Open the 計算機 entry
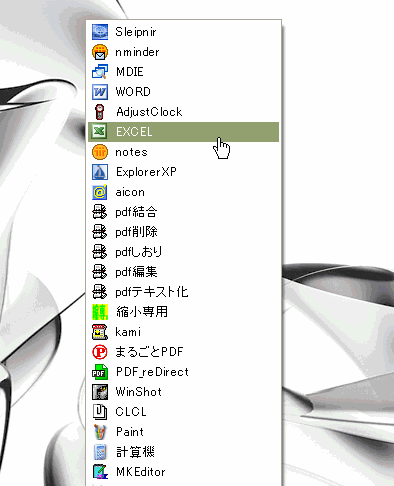 click(183, 452)
